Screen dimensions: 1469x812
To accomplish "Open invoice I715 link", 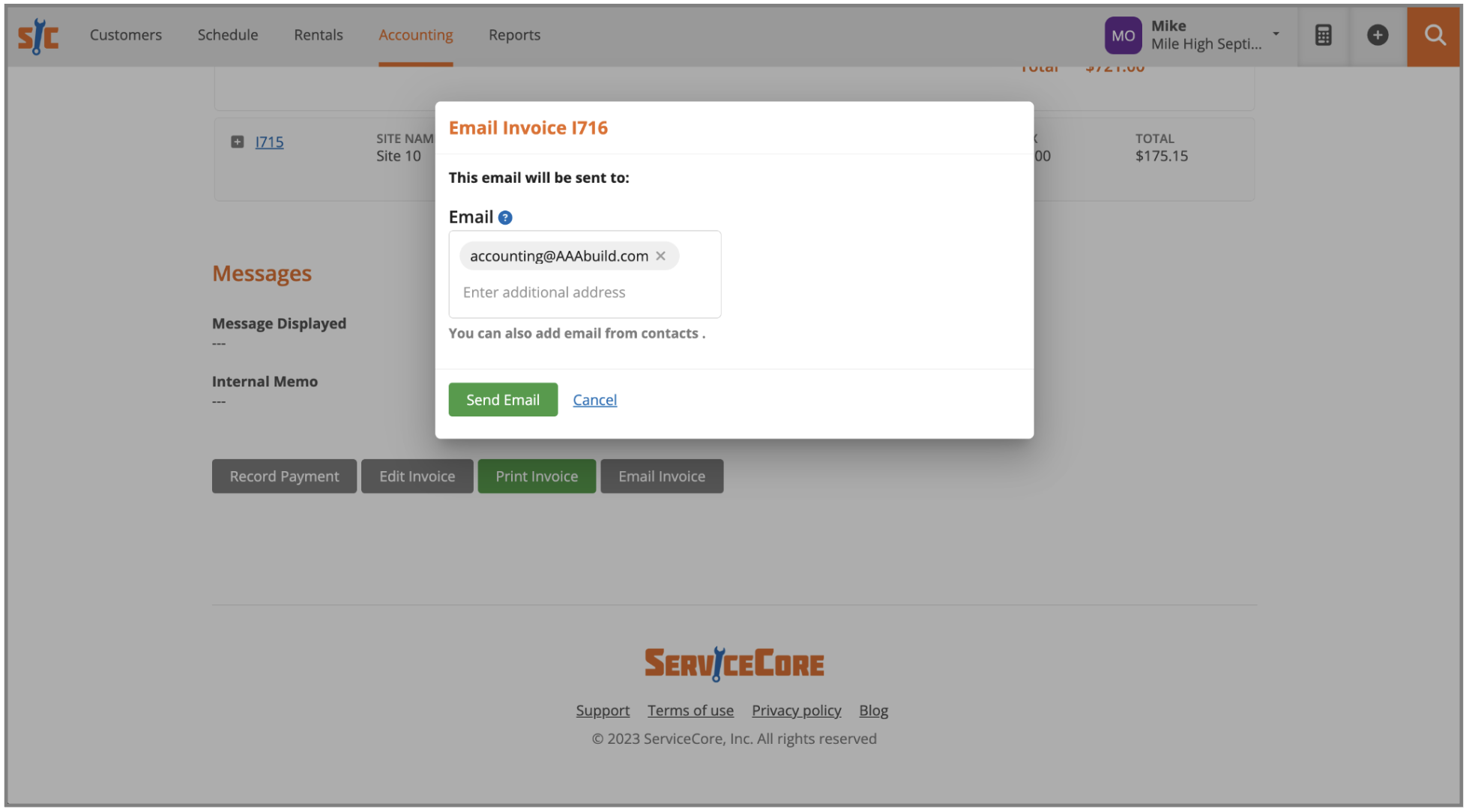I will pos(269,142).
